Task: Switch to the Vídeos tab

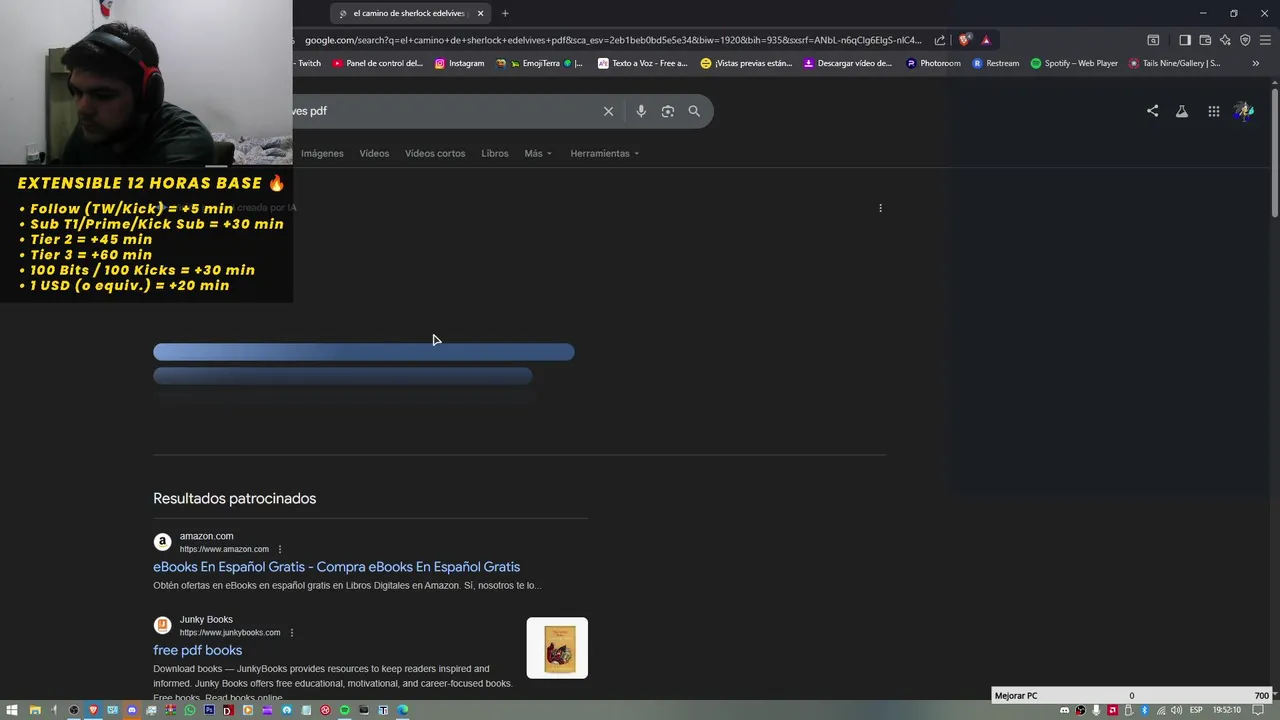Action: (x=374, y=153)
